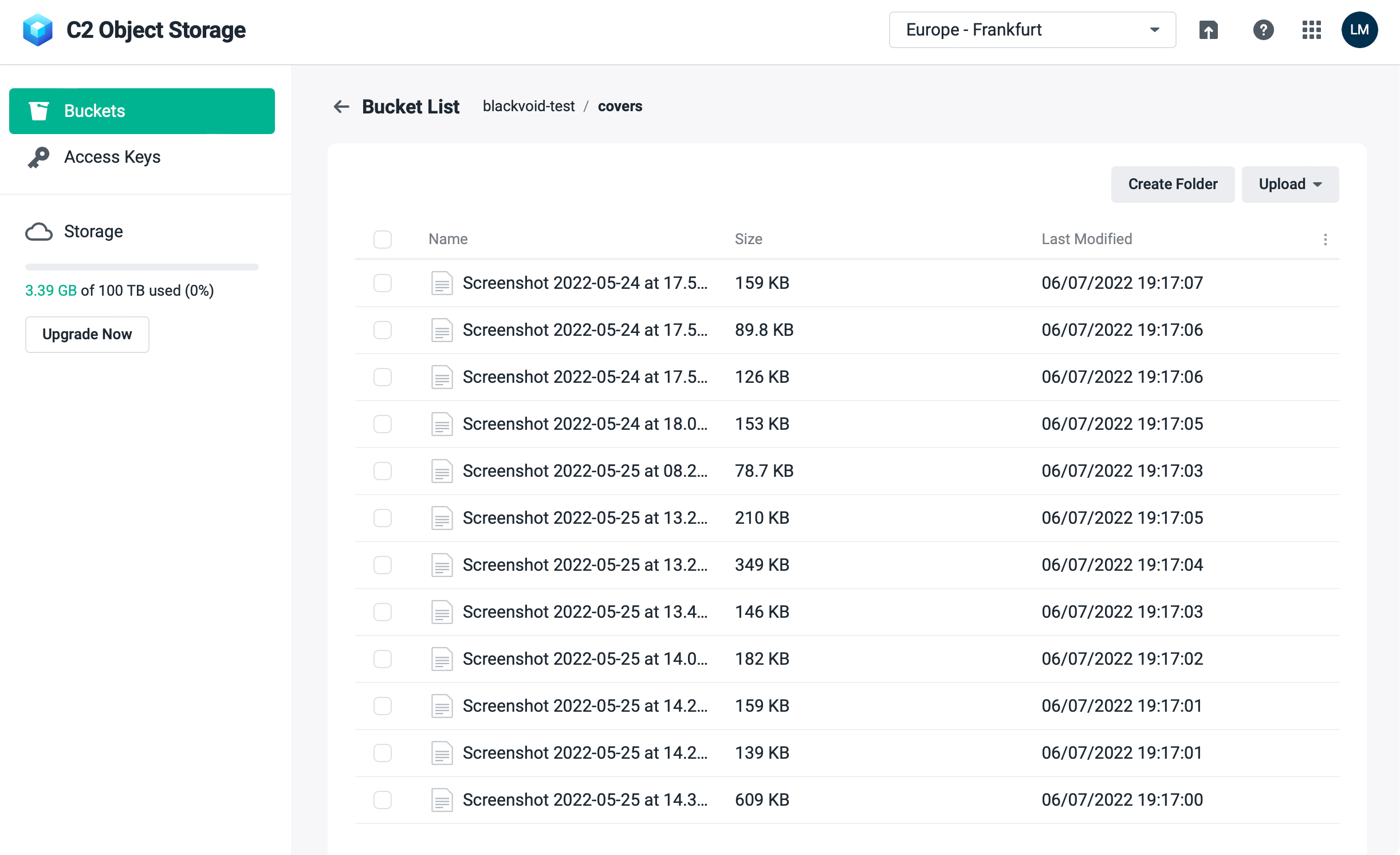Click the covers breadcrumb
The width and height of the screenshot is (1400, 855).
pyautogui.click(x=620, y=107)
